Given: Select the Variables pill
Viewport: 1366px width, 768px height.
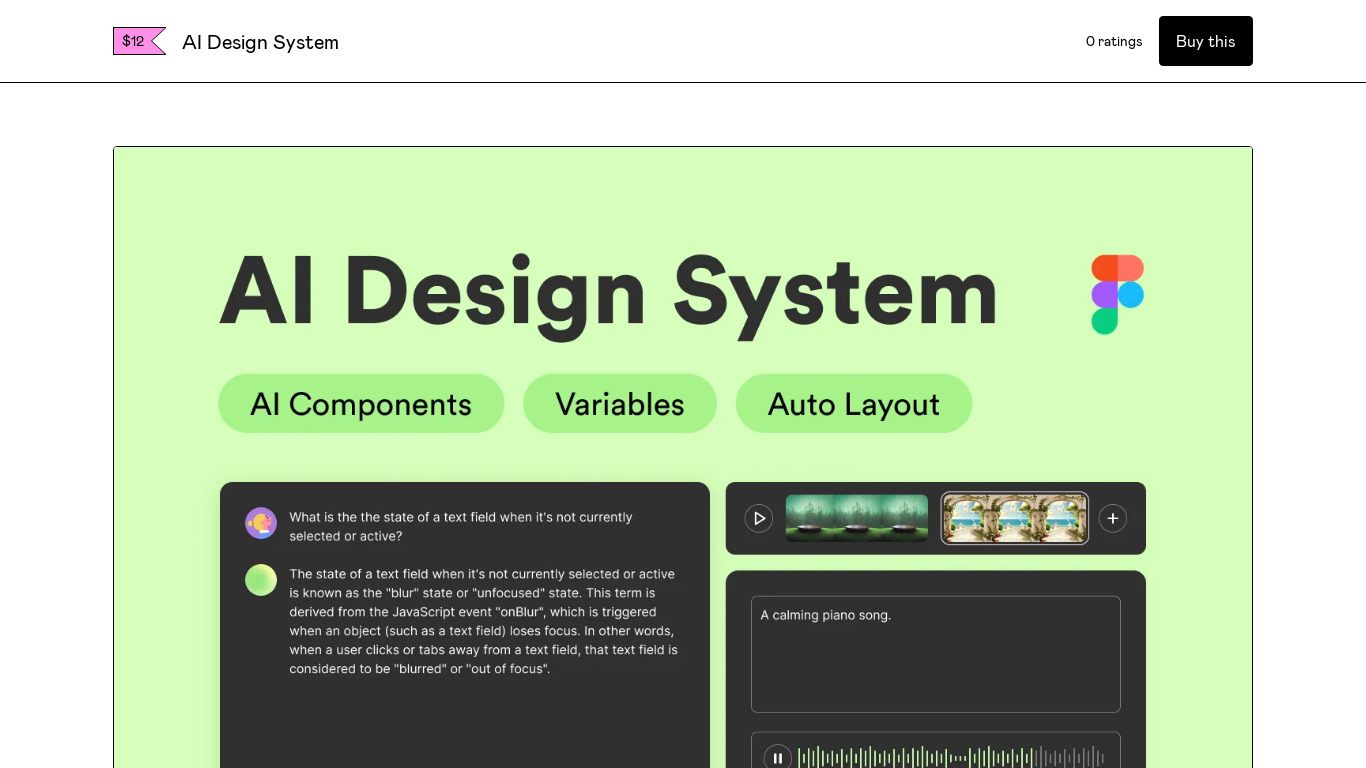Looking at the screenshot, I should point(619,404).
